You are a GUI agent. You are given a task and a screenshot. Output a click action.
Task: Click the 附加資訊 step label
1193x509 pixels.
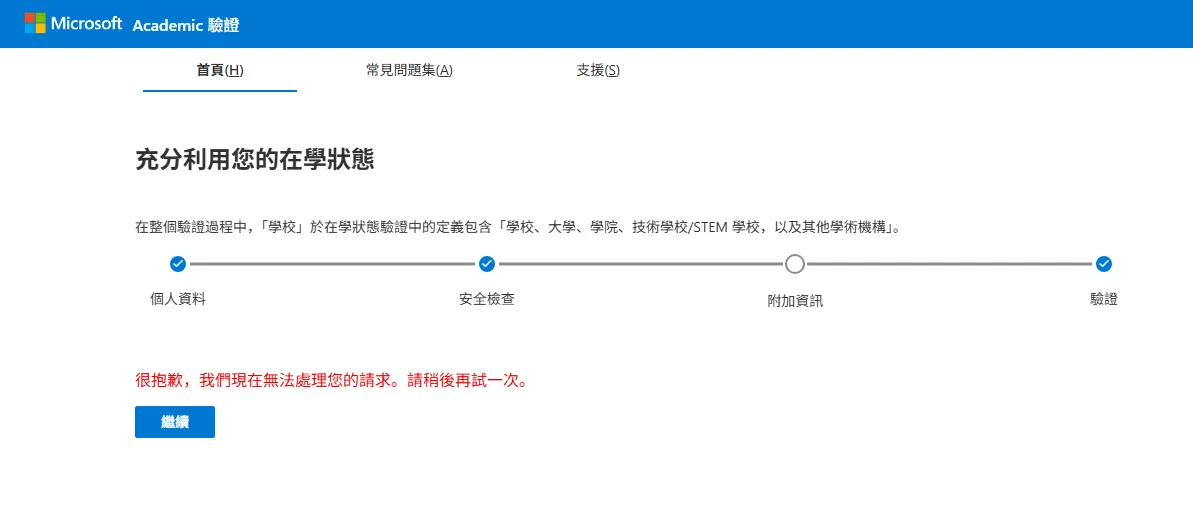coord(795,300)
